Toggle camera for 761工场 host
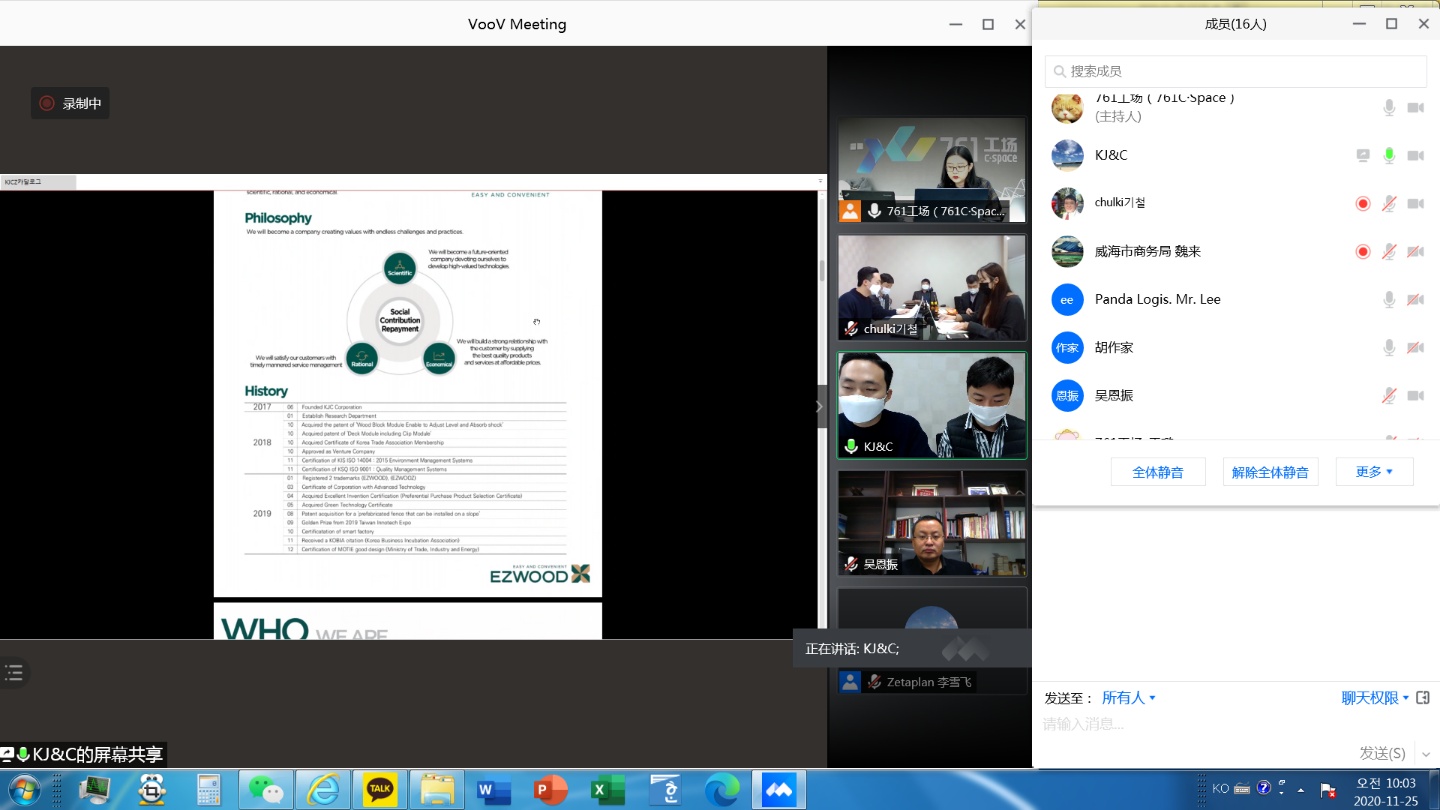 [x=1415, y=107]
